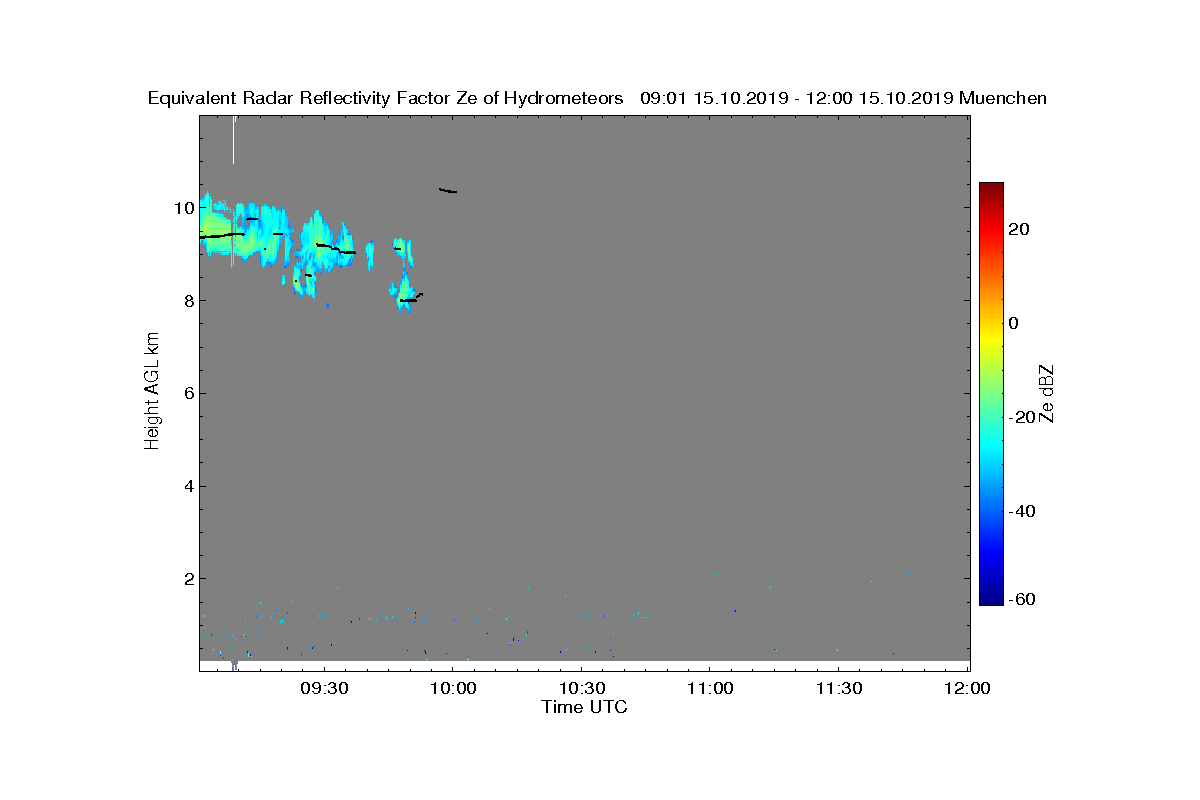
Task: Click the 09:30 time axis label
Action: [324, 689]
